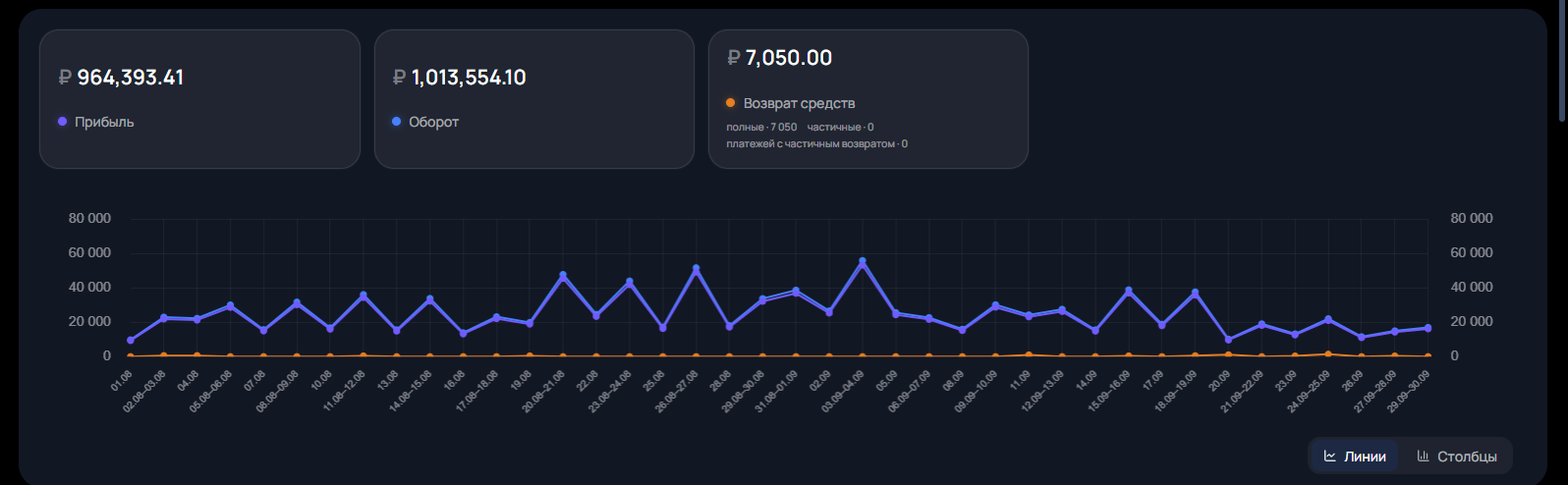Viewport: 1568px width, 485px height.
Task: Select the Прибыль label in profit card
Action: pyautogui.click(x=104, y=122)
